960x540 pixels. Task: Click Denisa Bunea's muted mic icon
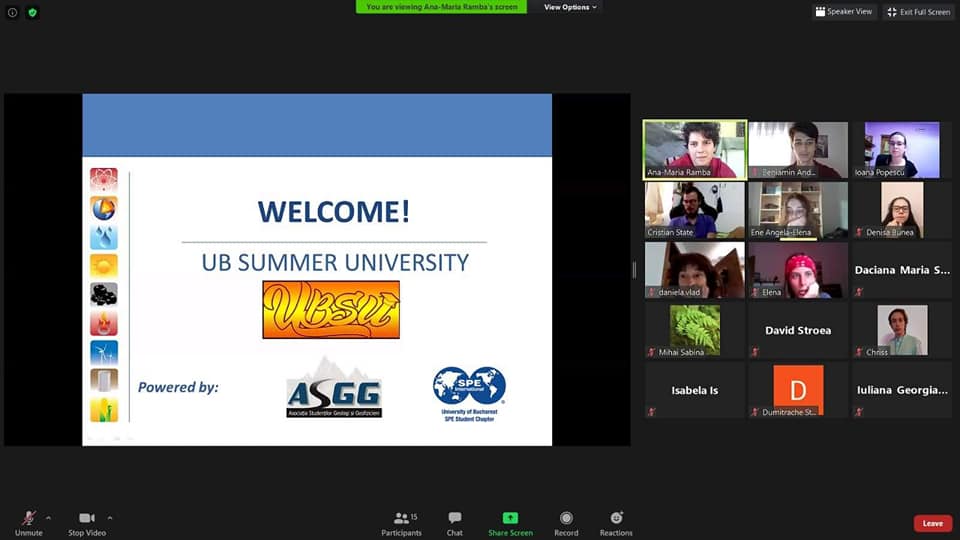tap(859, 232)
